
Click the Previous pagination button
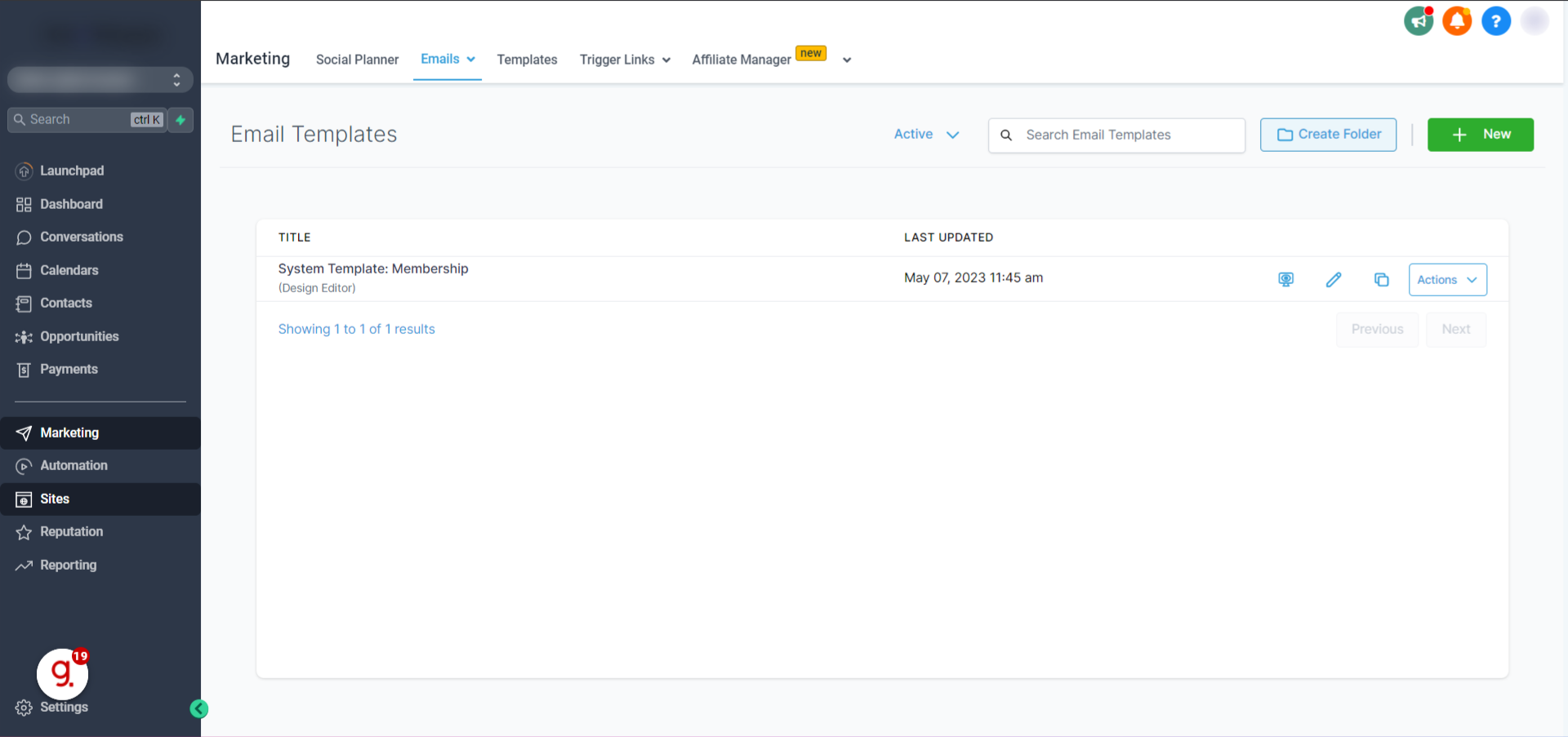tap(1377, 330)
